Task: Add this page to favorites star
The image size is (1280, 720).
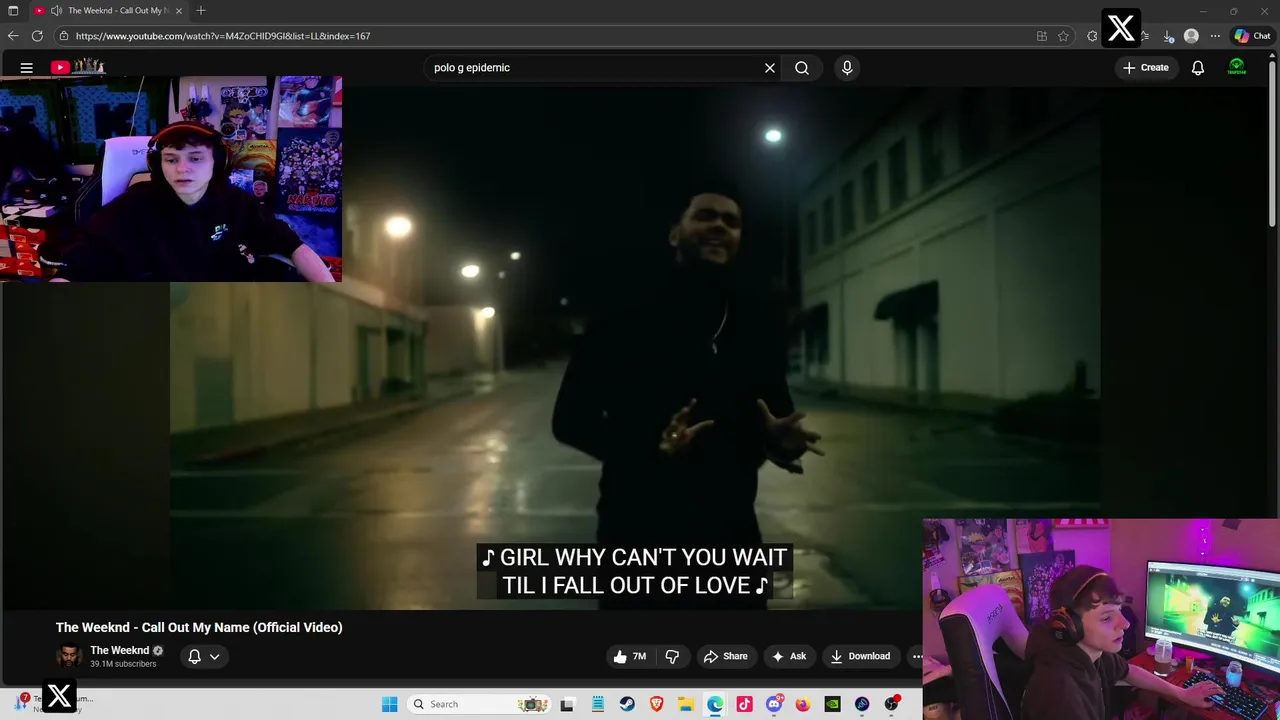Action: click(1063, 36)
